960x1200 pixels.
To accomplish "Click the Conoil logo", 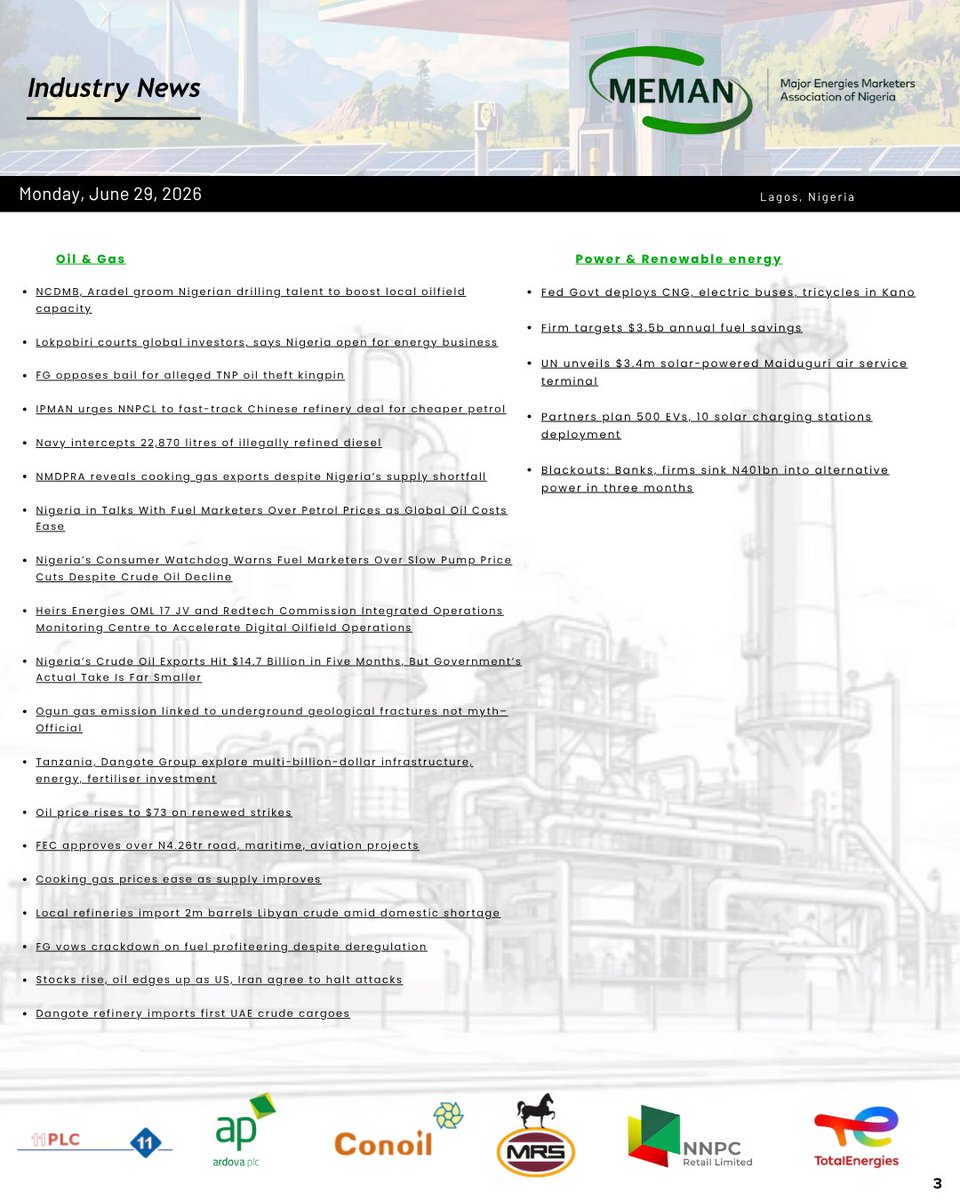I will [x=397, y=1131].
